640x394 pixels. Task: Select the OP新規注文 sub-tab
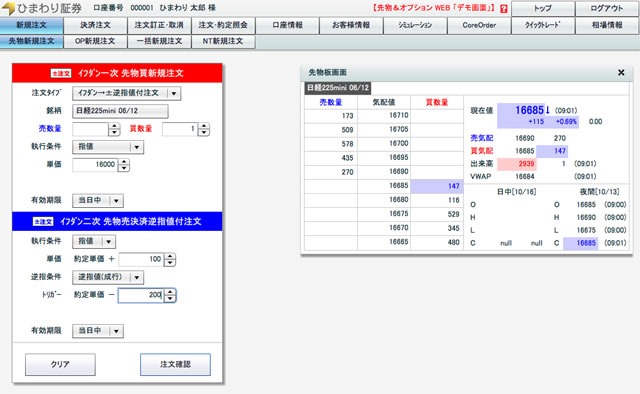[x=95, y=41]
